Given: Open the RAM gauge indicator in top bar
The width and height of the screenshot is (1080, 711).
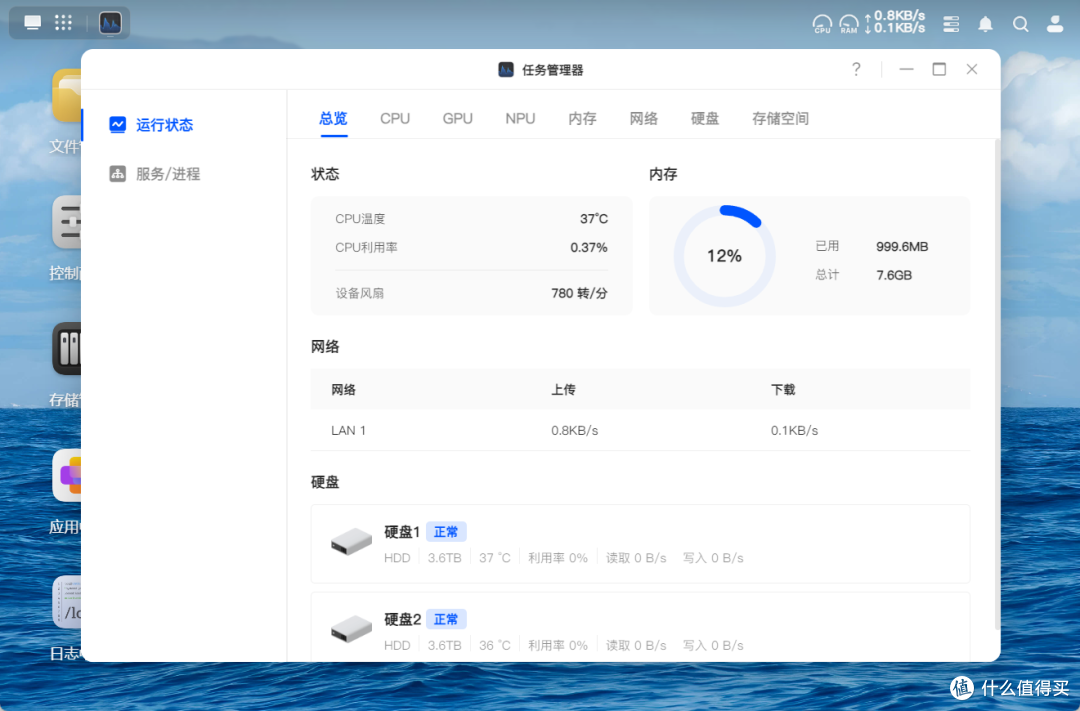Looking at the screenshot, I should [x=849, y=24].
